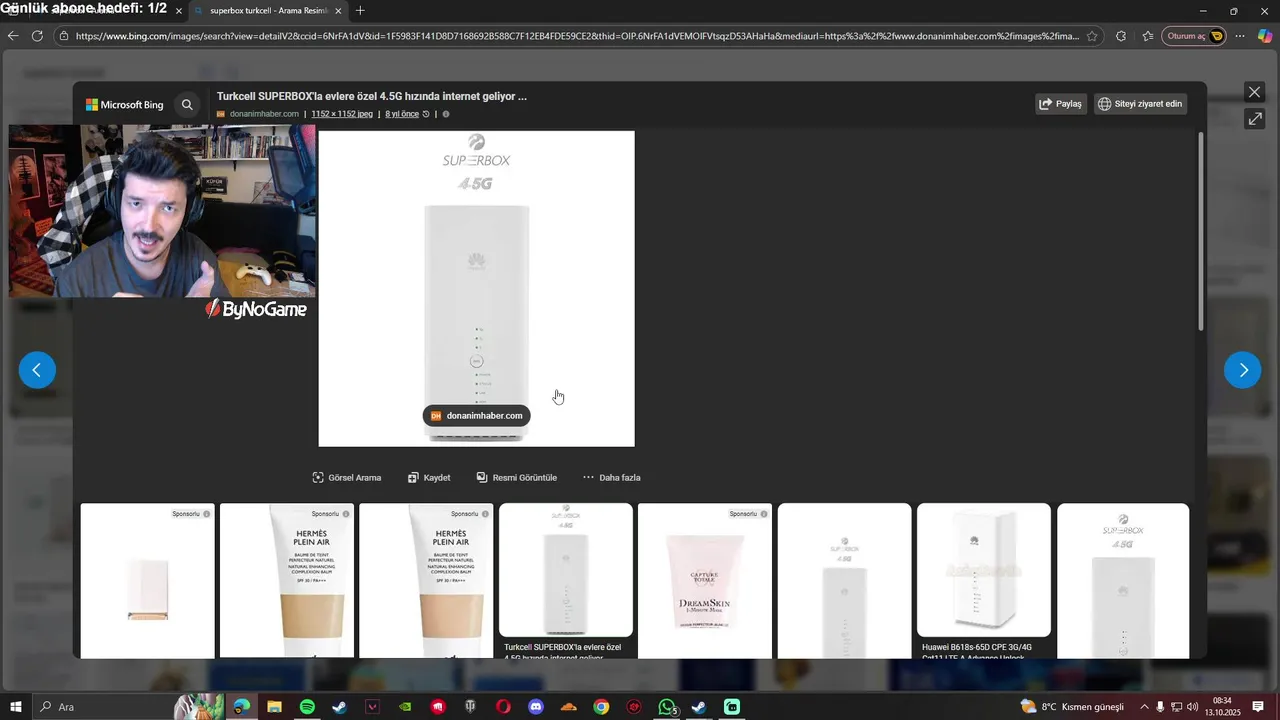Open Spotify from the taskbar

click(x=307, y=707)
